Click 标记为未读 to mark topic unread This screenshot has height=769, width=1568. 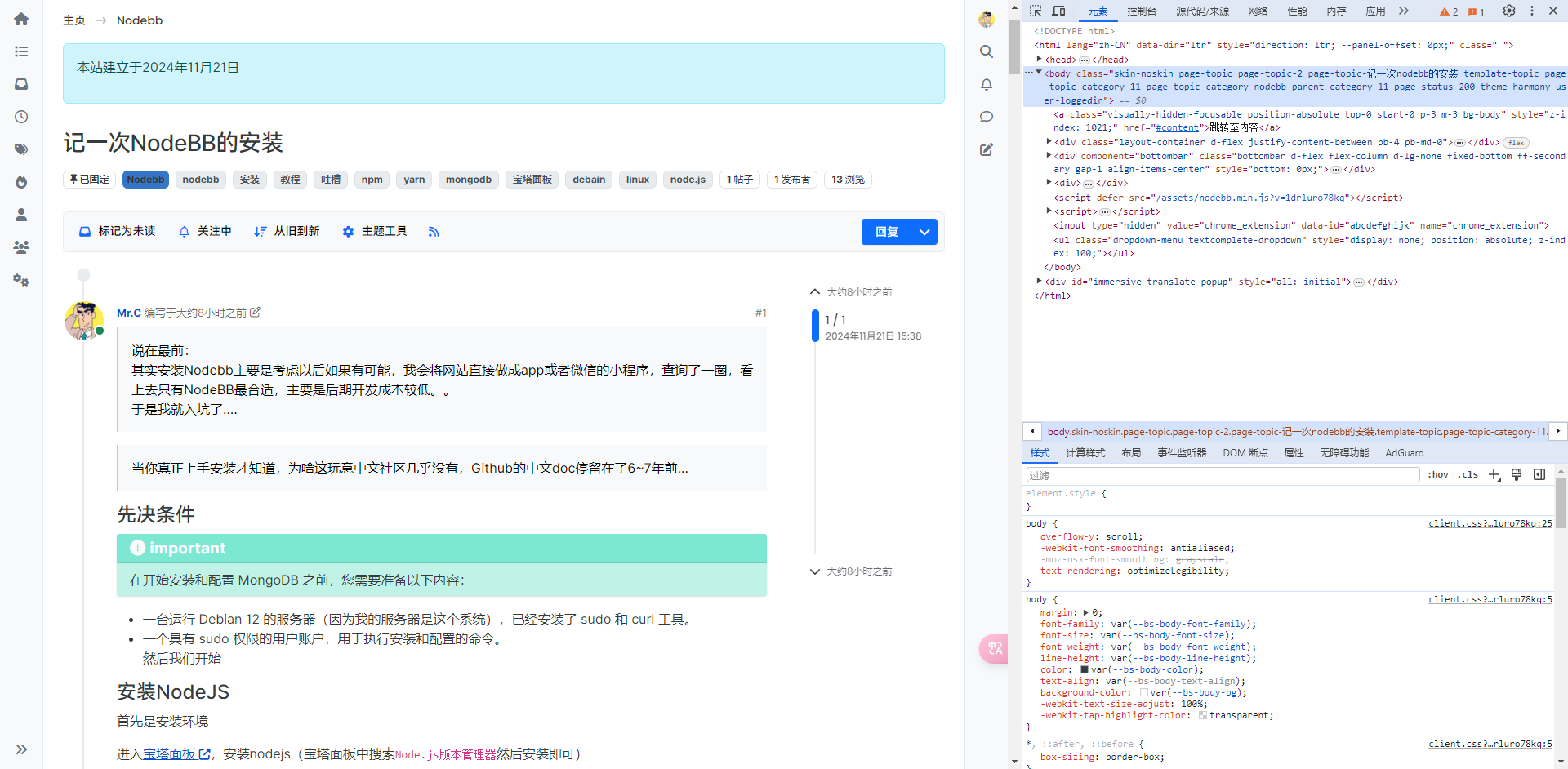(x=117, y=232)
